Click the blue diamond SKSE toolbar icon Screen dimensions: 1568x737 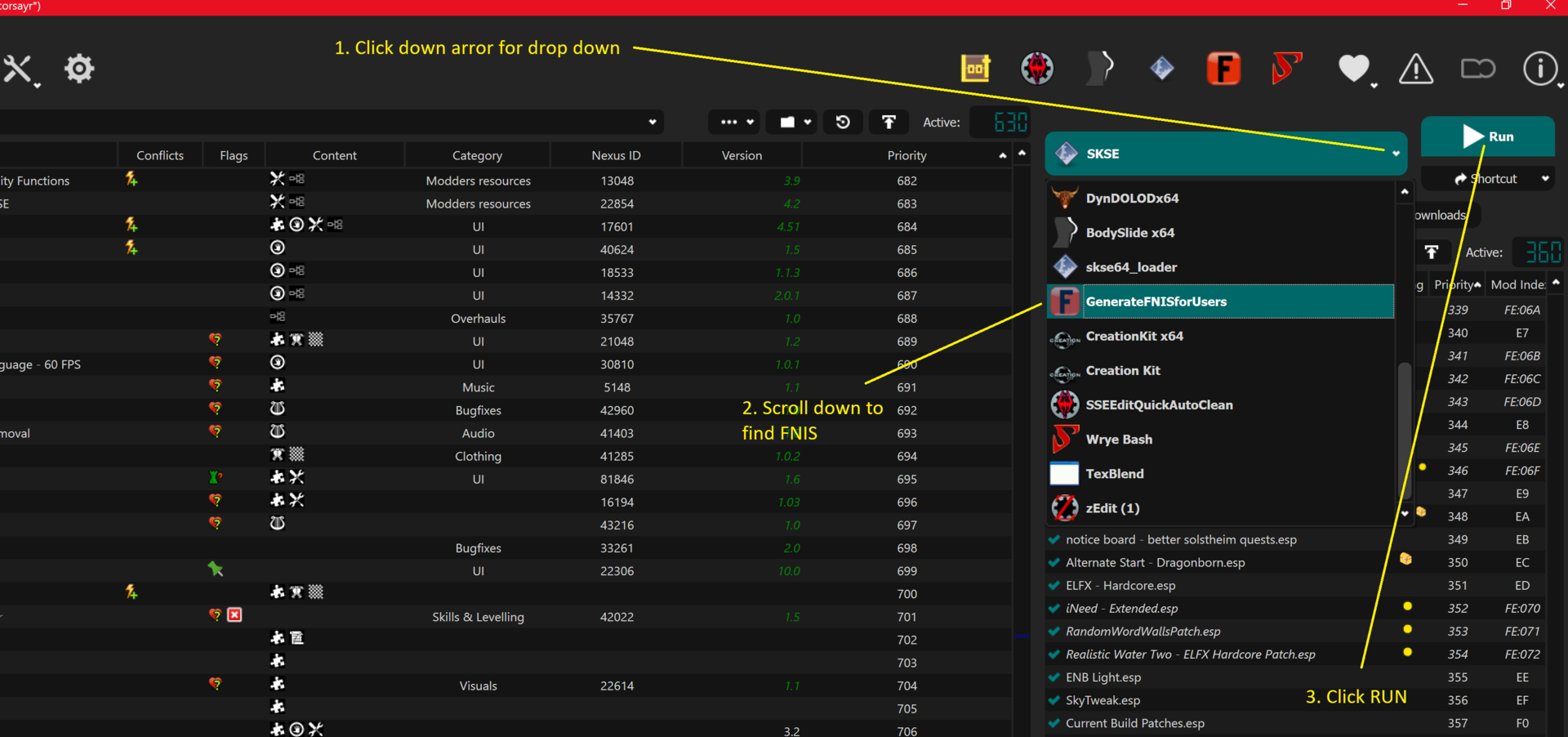[1161, 69]
